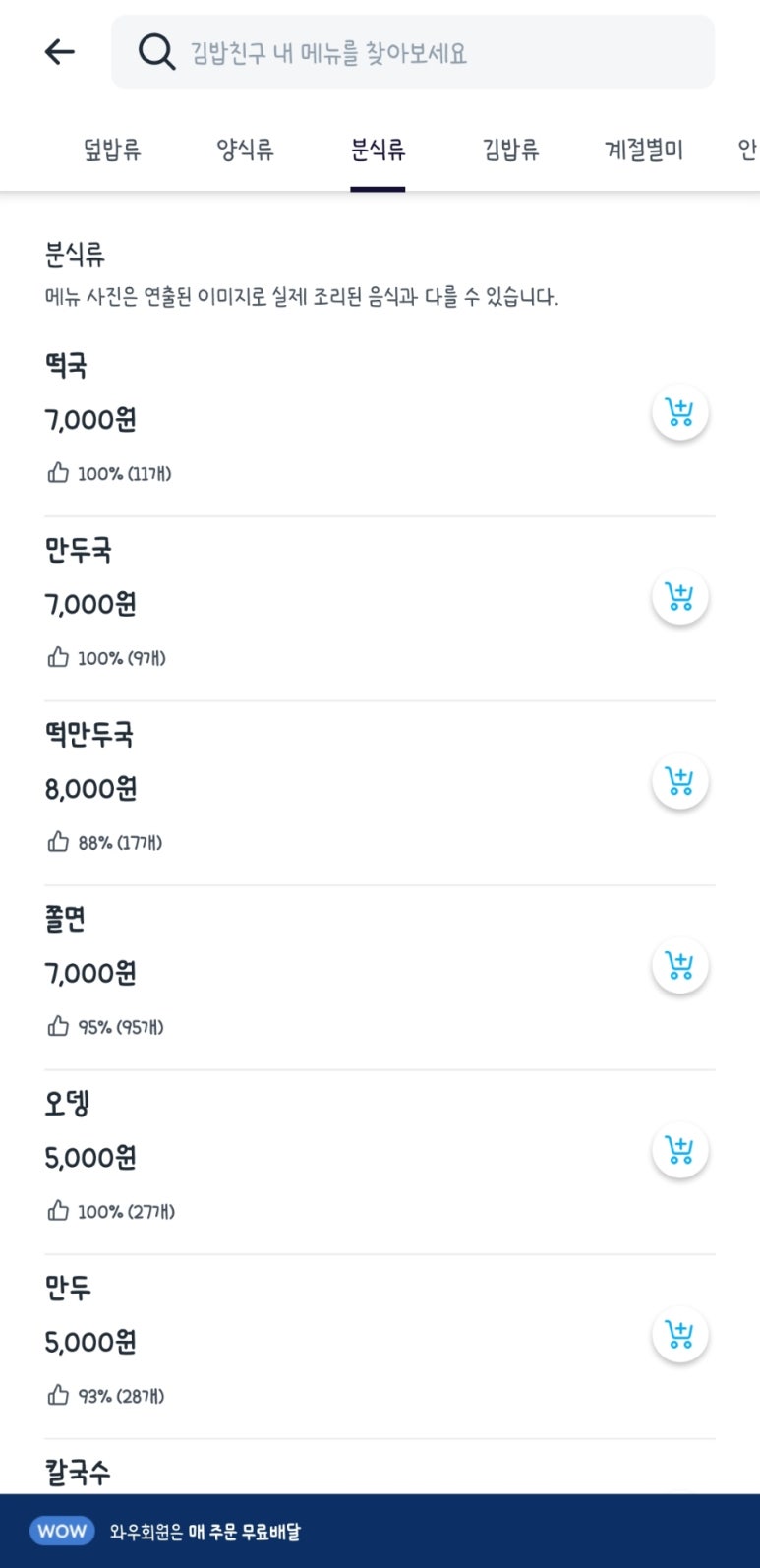Tap the WOW free delivery banner
760x1568 pixels.
(x=380, y=1531)
